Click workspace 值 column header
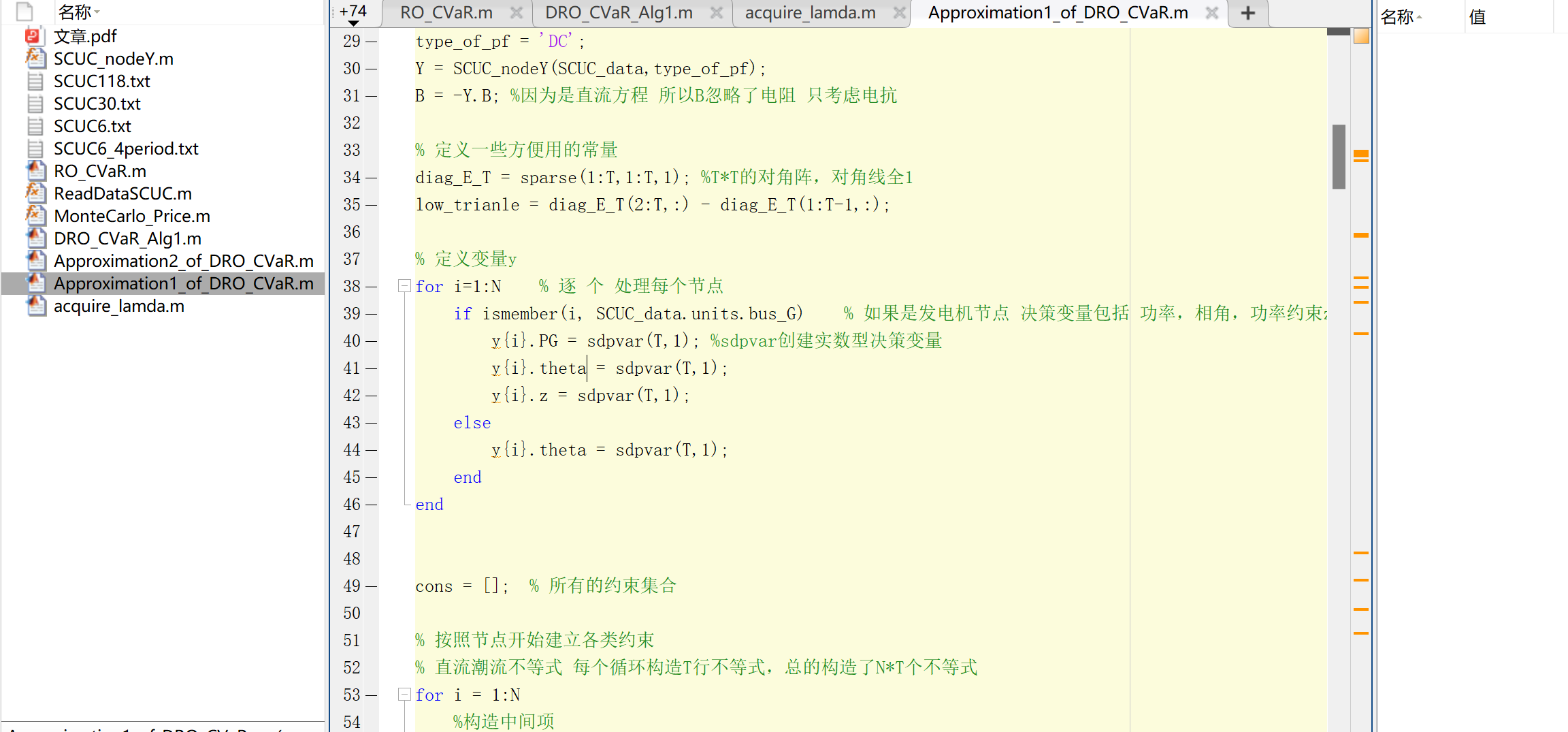 point(1477,16)
